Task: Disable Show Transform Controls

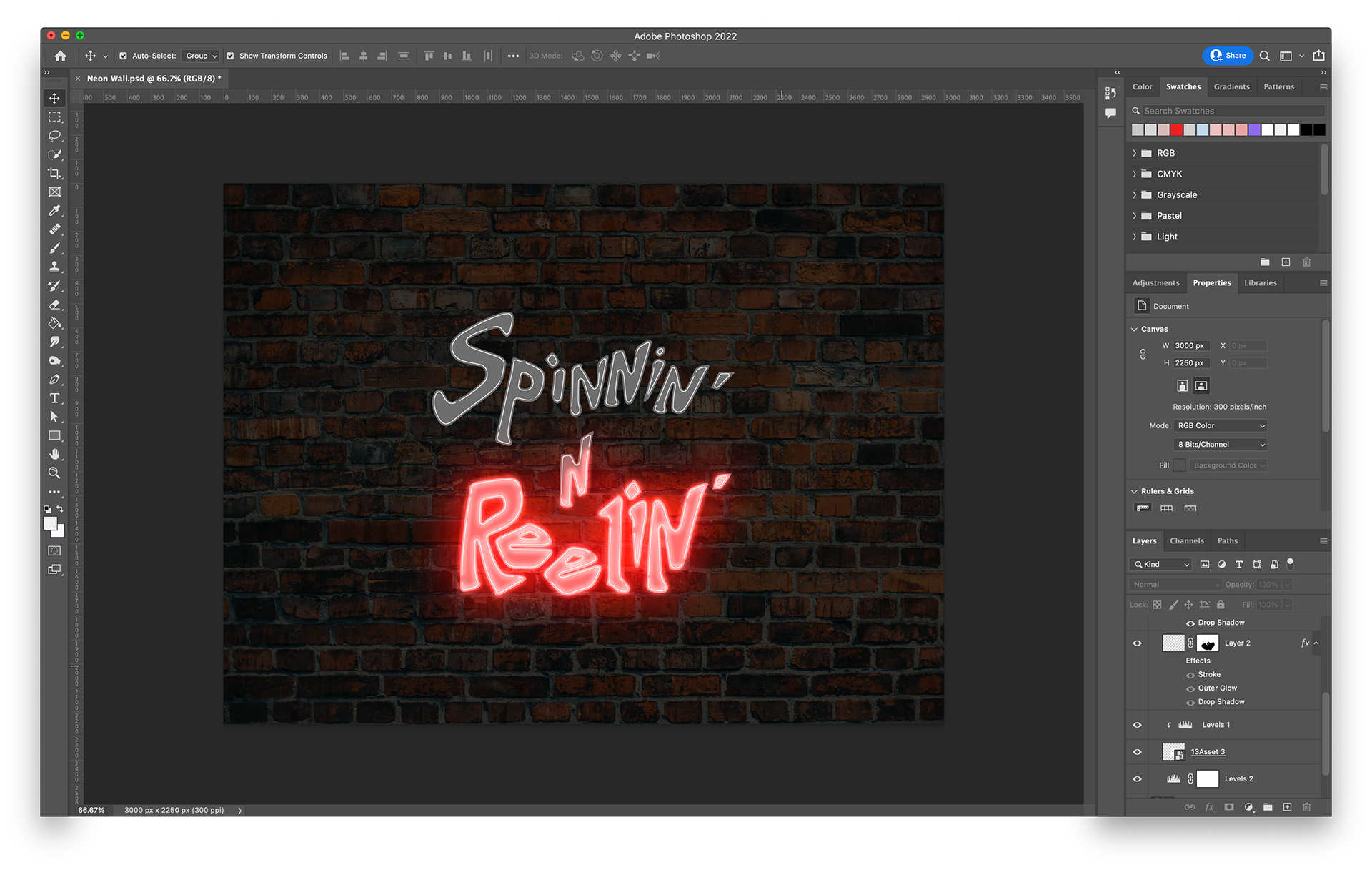Action: click(230, 56)
